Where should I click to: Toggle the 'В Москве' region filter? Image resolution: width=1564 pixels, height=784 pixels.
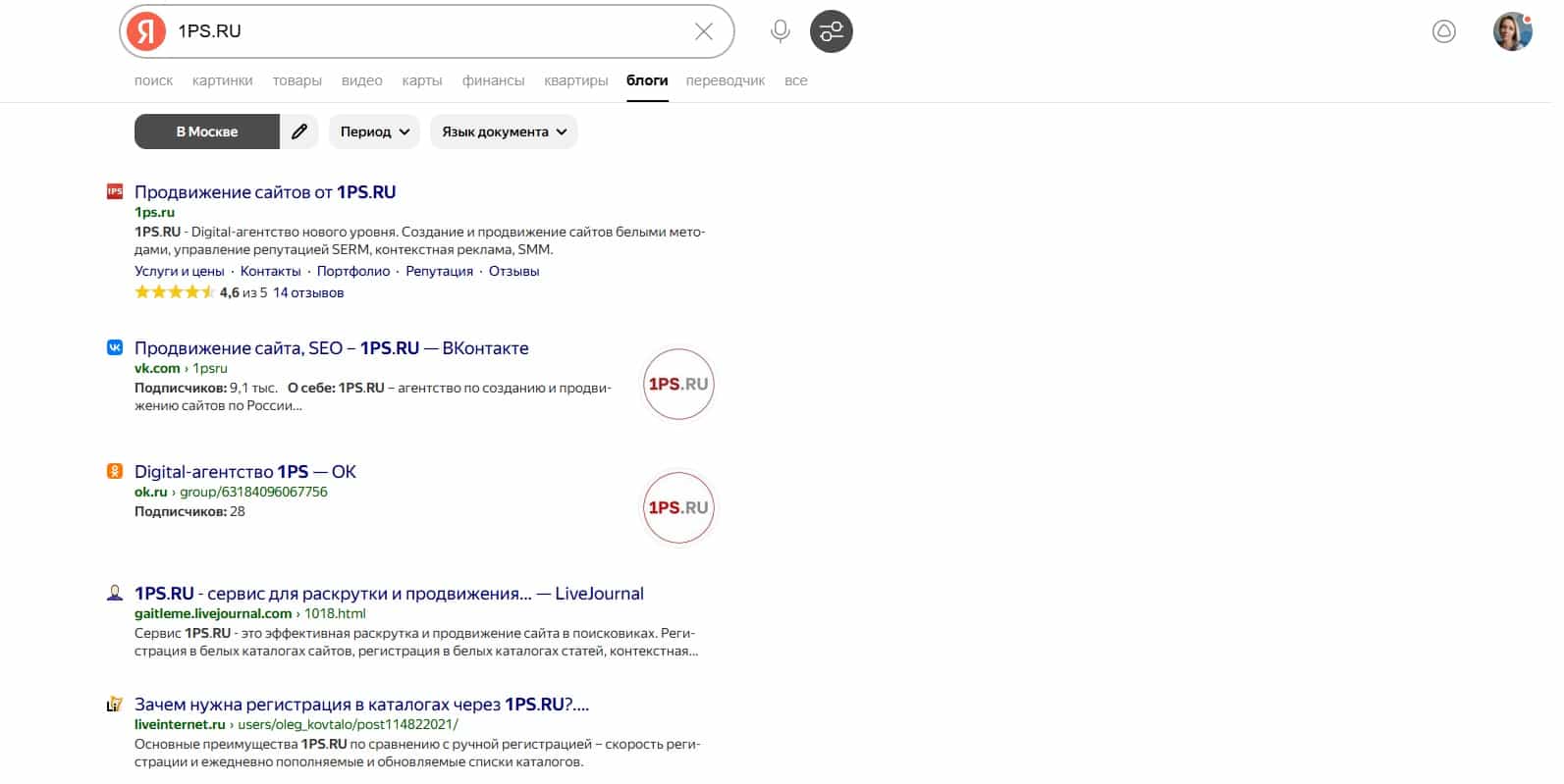207,131
